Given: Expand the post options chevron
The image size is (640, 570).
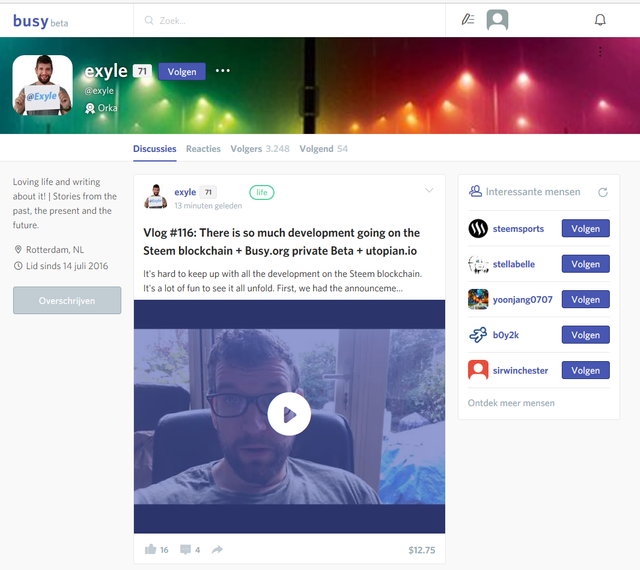Looking at the screenshot, I should coord(429,190).
